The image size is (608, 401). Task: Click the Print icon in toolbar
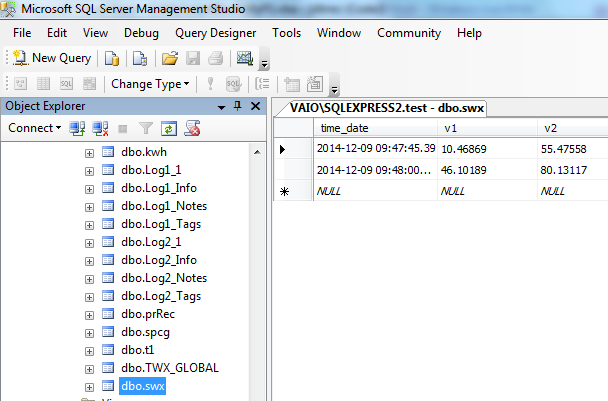coord(215,59)
